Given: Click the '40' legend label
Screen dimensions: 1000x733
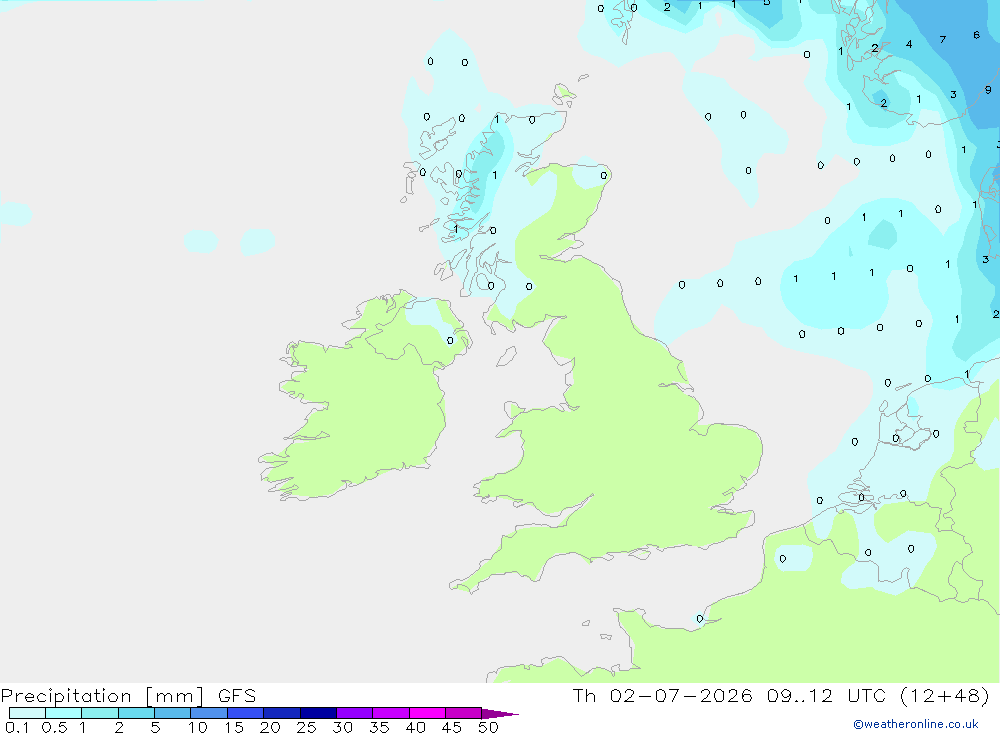Looking at the screenshot, I should pos(416,727).
